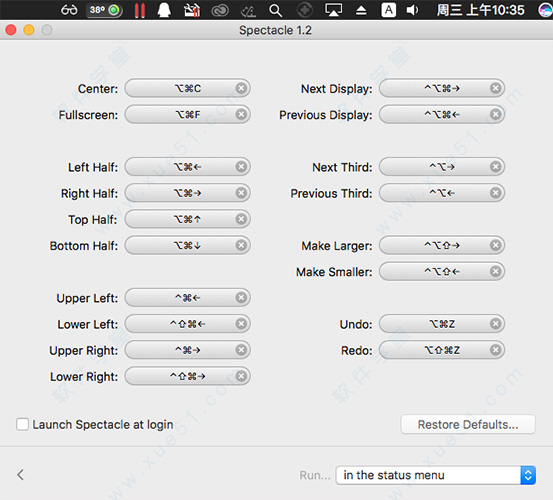Viewport: 553px width, 500px height.
Task: Record new shortcut in Undo field
Action: pos(442,324)
